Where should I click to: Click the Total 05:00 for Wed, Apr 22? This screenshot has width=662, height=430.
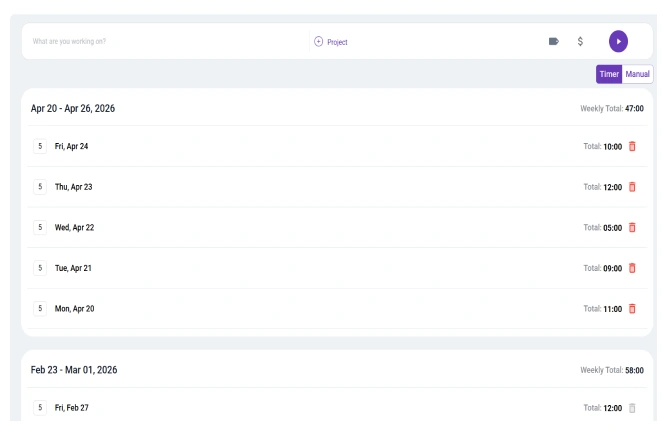(612, 228)
